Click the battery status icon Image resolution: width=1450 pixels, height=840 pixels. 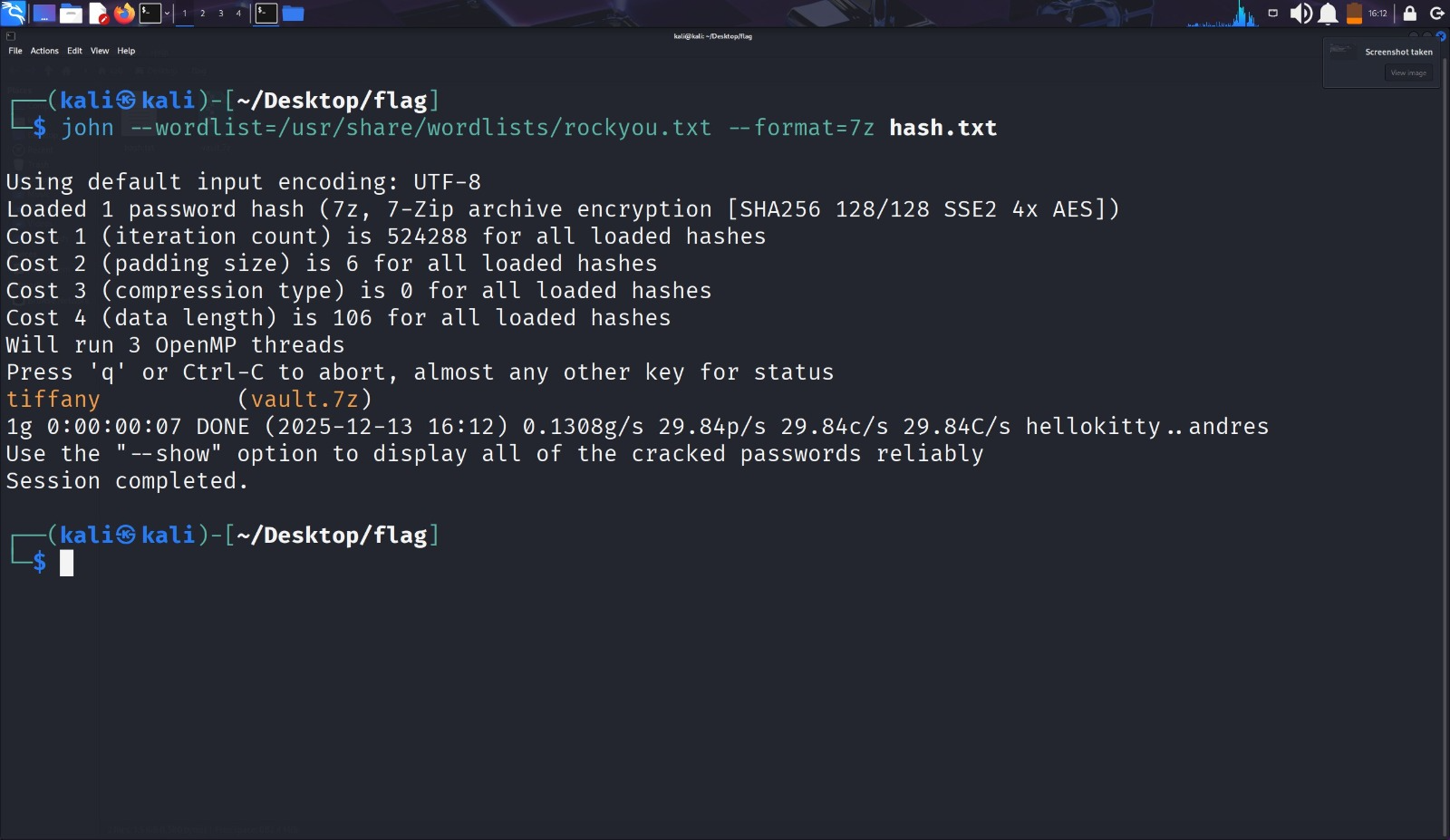coord(1354,13)
